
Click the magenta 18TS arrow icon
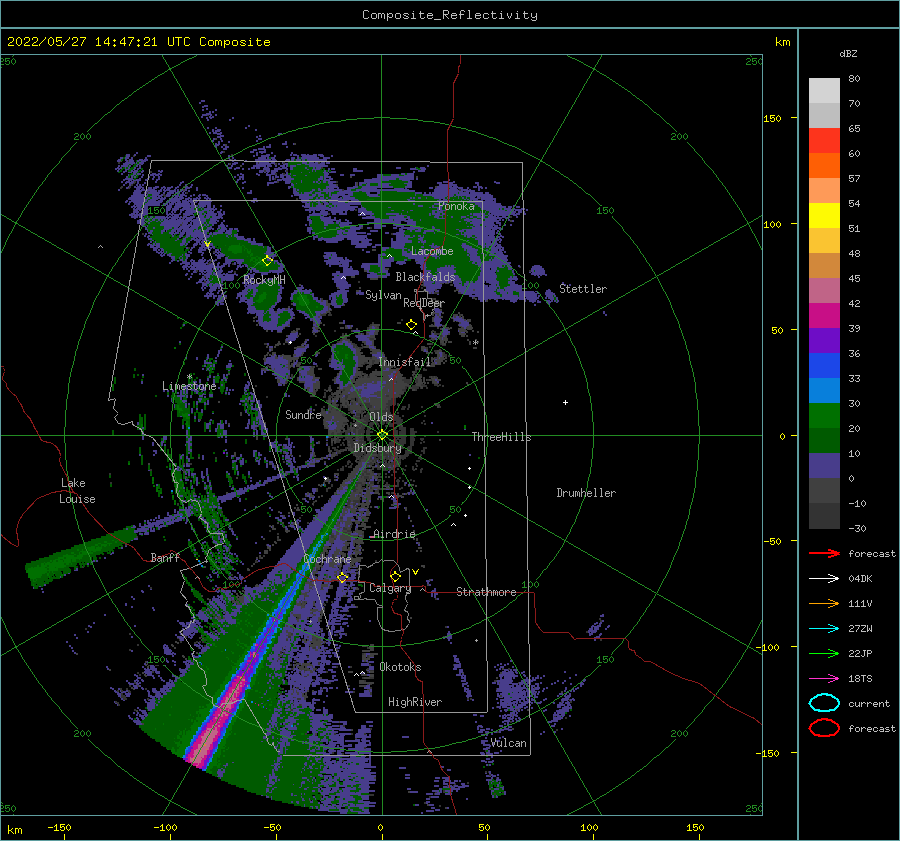[824, 679]
